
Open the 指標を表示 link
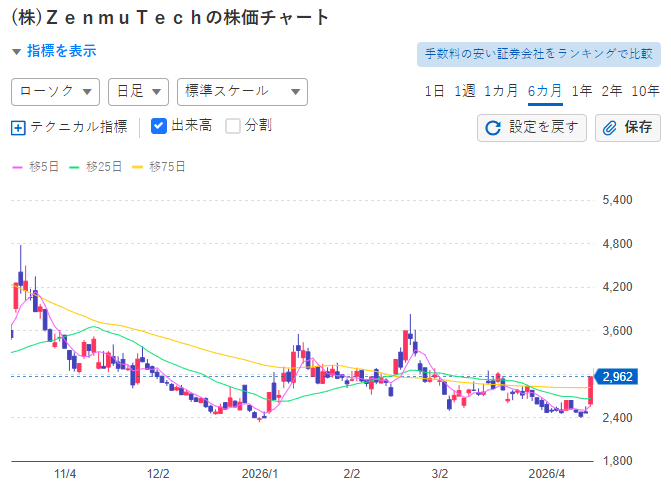click(62, 51)
